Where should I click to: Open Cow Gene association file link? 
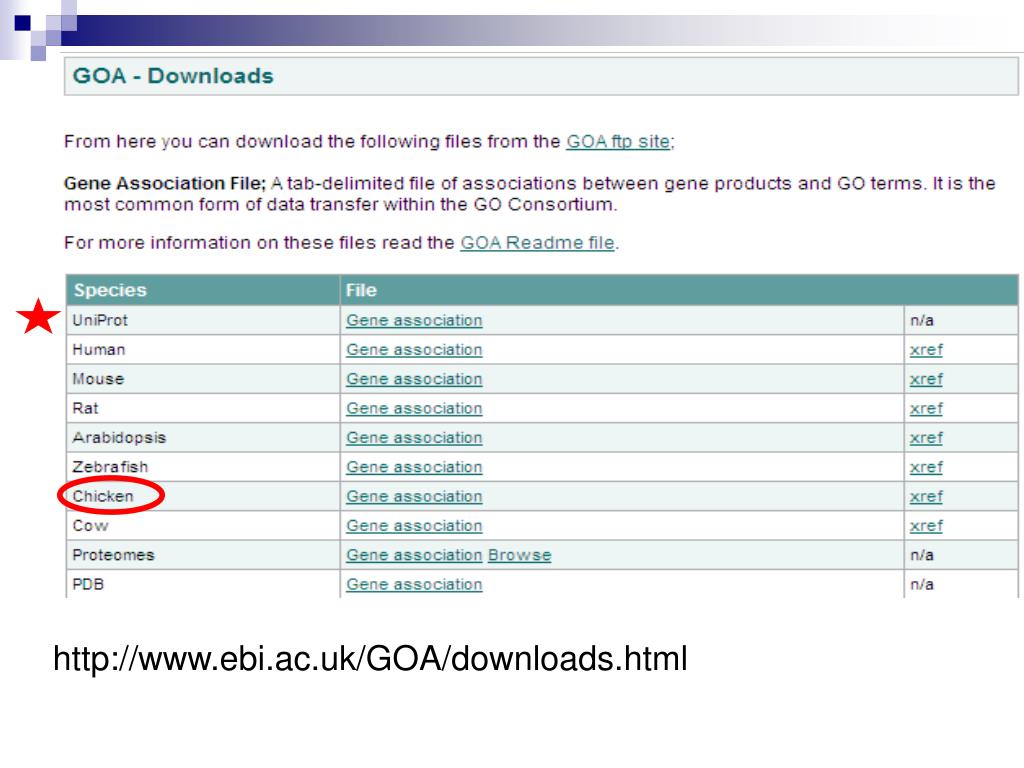click(414, 526)
